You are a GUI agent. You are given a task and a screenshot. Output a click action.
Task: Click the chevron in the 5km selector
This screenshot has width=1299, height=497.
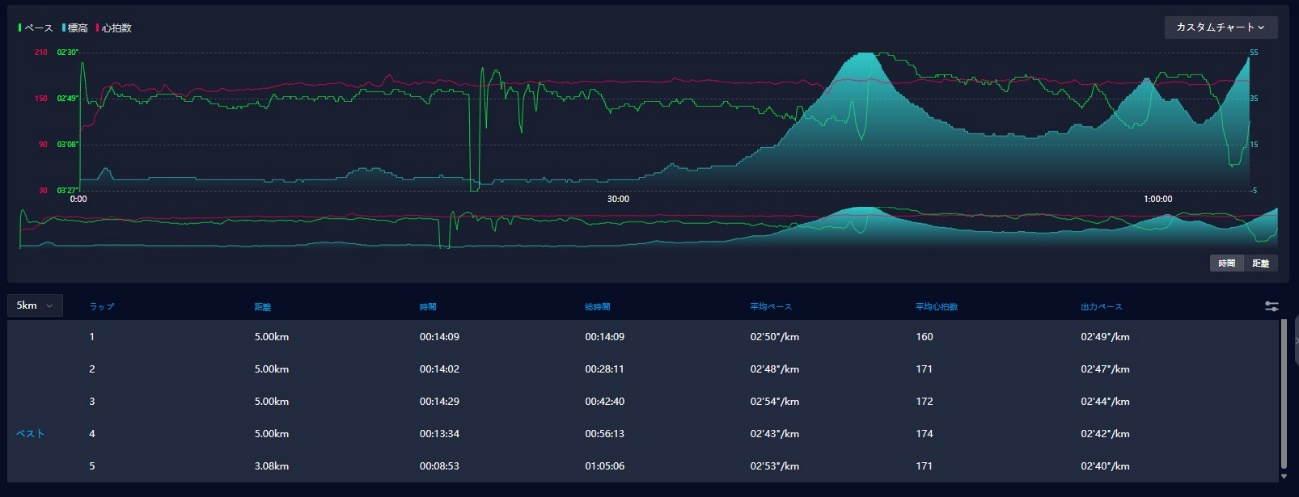point(50,306)
